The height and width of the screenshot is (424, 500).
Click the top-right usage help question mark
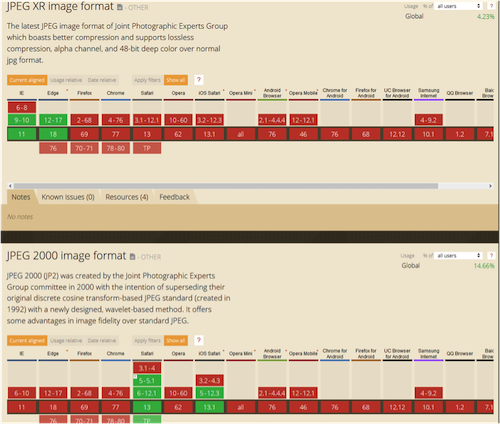pyautogui.click(x=491, y=6)
